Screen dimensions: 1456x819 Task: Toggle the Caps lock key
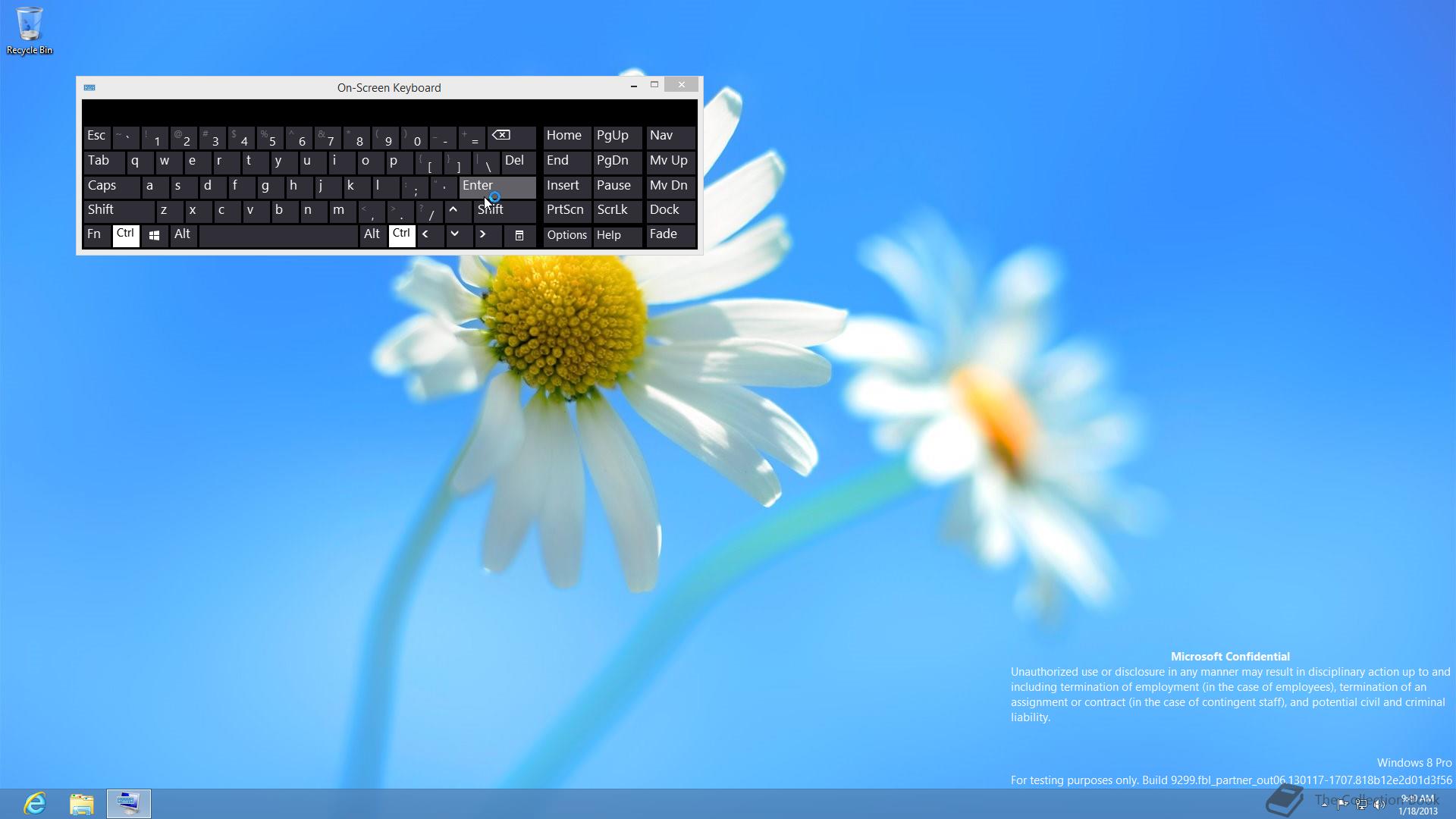(x=111, y=187)
